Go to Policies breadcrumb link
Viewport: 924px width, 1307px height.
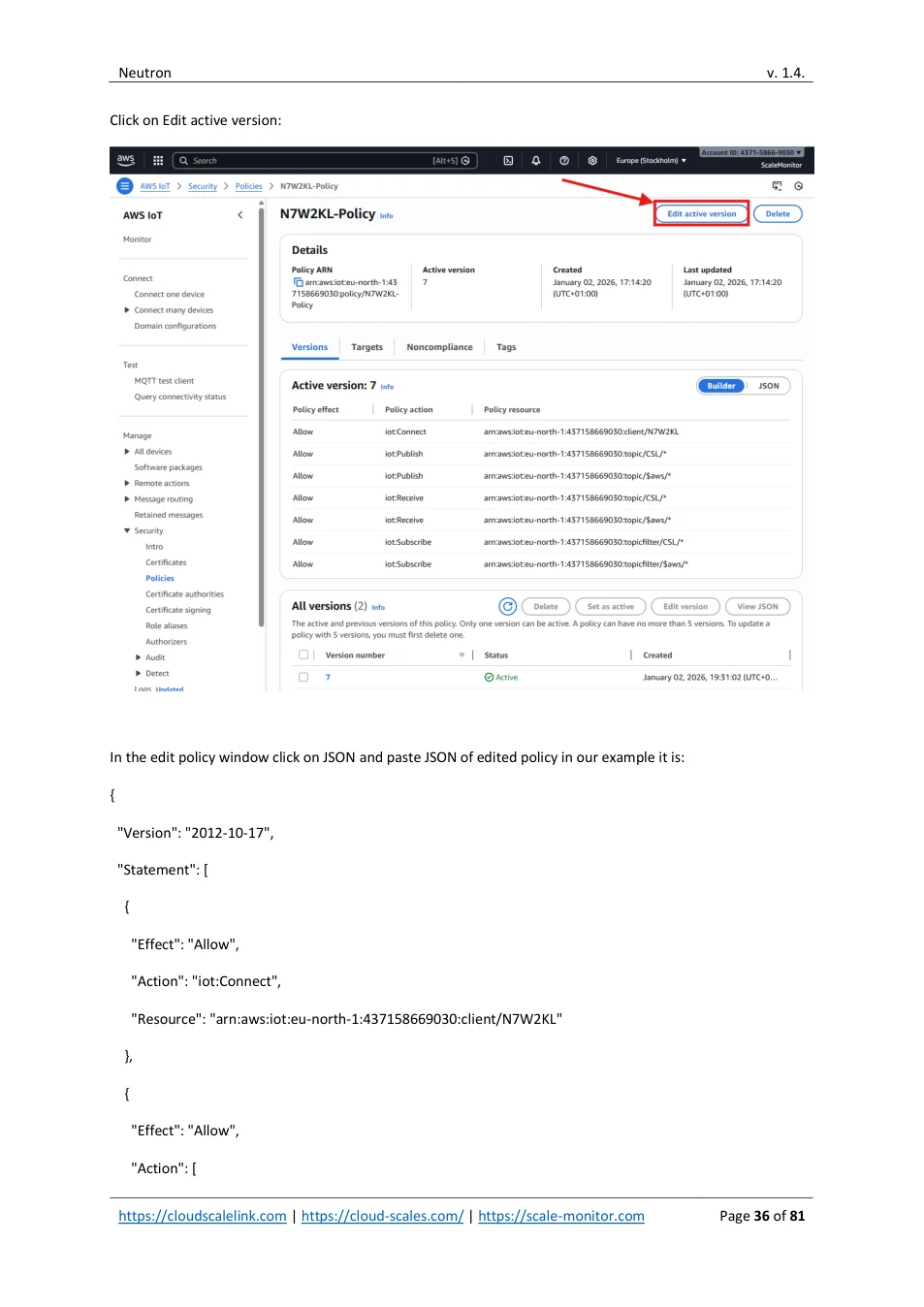coord(249,186)
